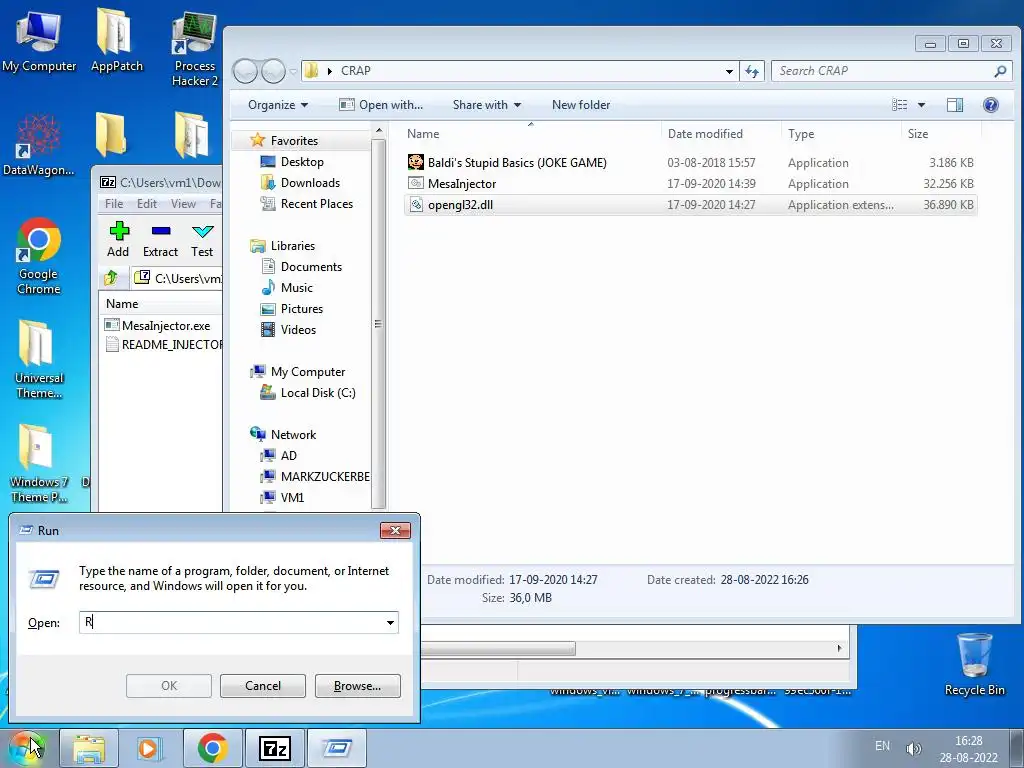Click Extract in 7-Zip toolbar

pyautogui.click(x=160, y=240)
